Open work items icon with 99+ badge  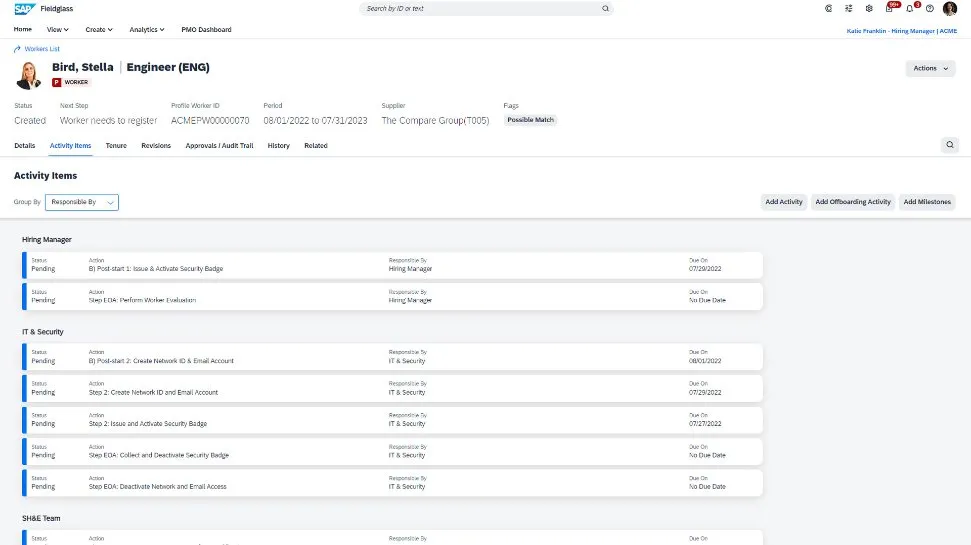click(x=889, y=8)
